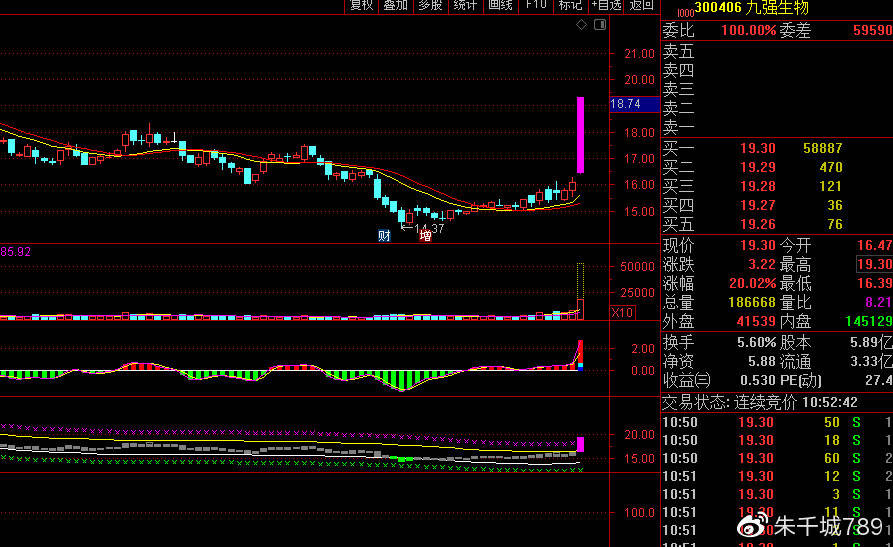This screenshot has height=547, width=893.
Task: Select the 画线 drawing tool
Action: coord(500,6)
